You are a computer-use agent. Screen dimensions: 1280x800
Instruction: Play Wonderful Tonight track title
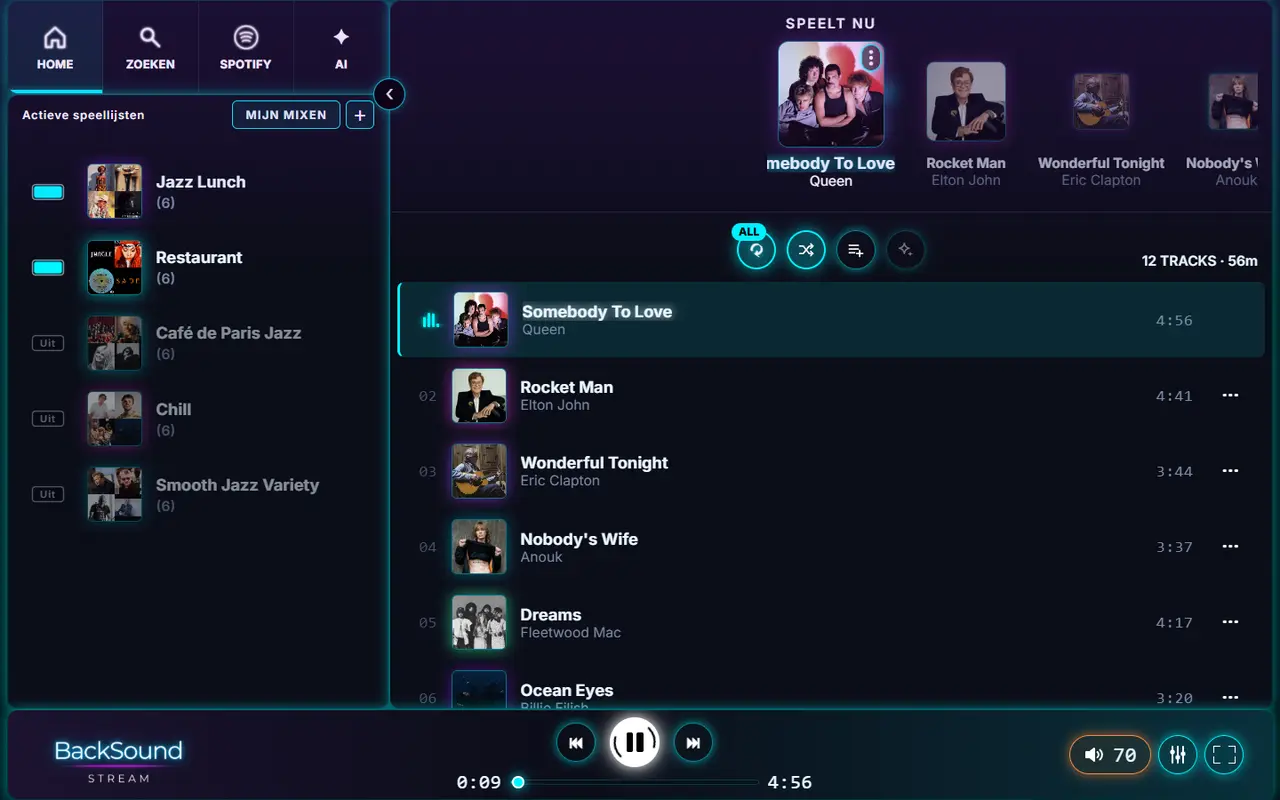pos(594,463)
